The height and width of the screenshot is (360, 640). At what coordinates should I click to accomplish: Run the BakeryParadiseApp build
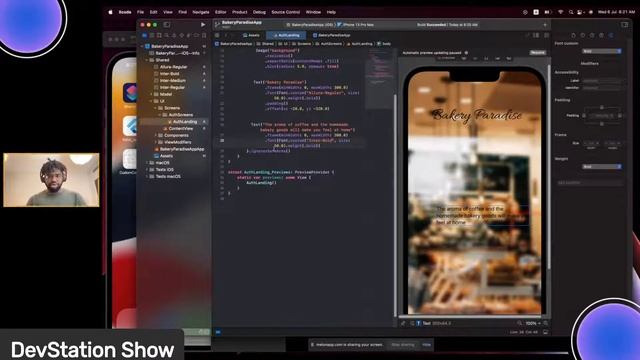pos(203,25)
